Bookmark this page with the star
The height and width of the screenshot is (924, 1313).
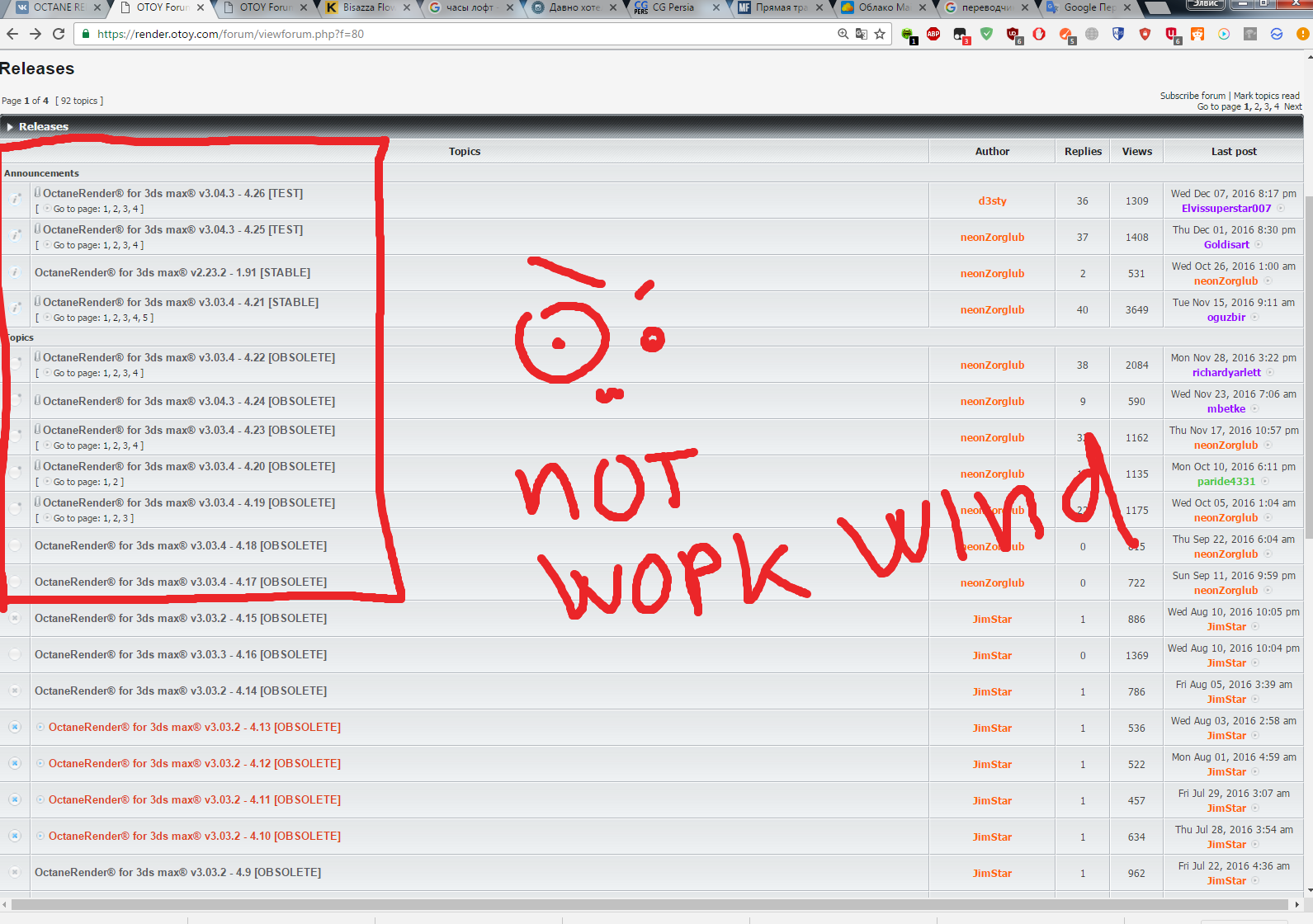[880, 34]
